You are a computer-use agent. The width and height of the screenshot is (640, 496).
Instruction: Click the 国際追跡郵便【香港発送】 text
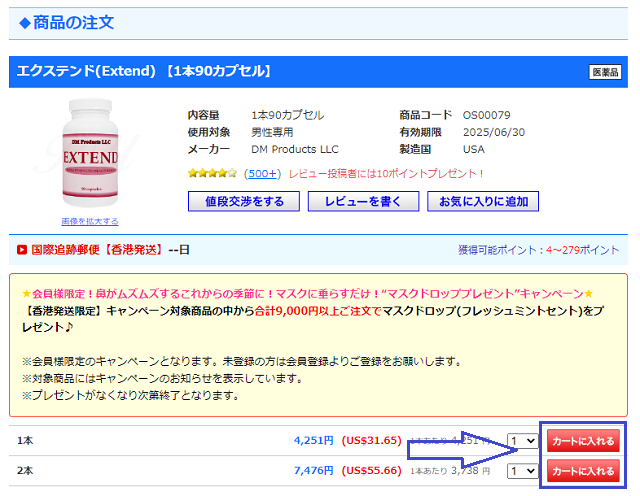(x=97, y=250)
